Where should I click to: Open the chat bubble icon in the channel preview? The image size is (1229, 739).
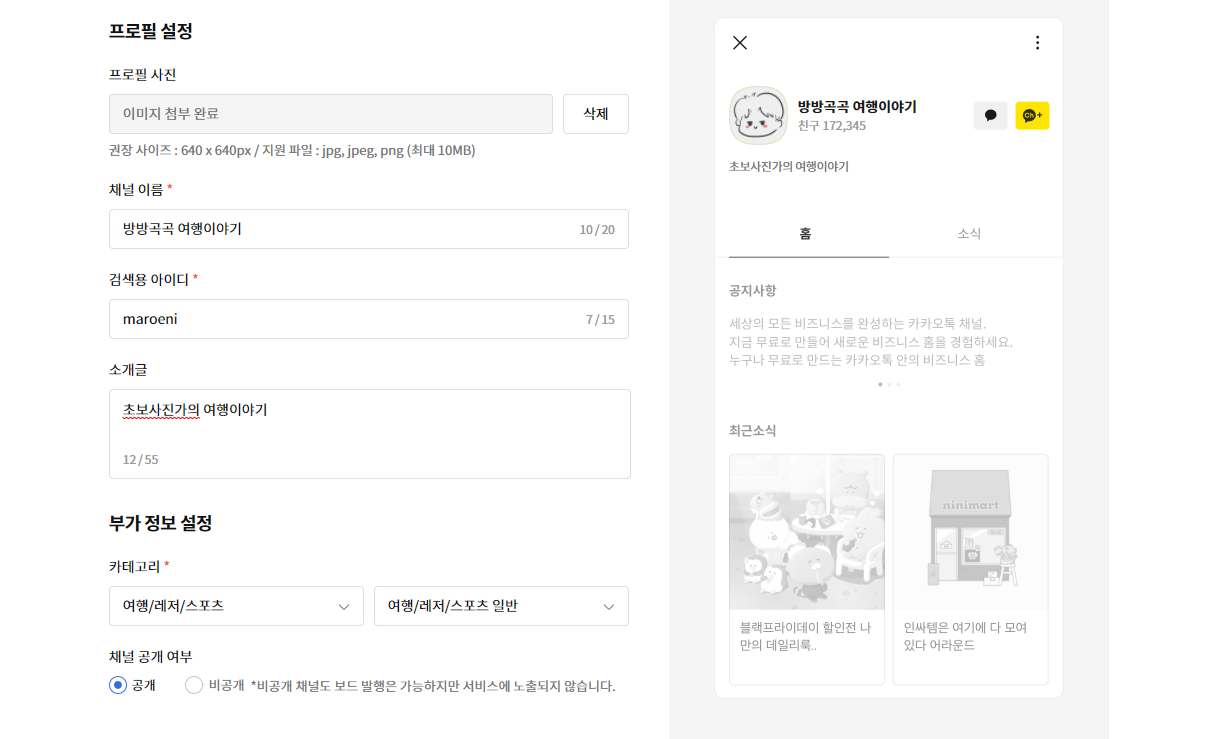(990, 116)
